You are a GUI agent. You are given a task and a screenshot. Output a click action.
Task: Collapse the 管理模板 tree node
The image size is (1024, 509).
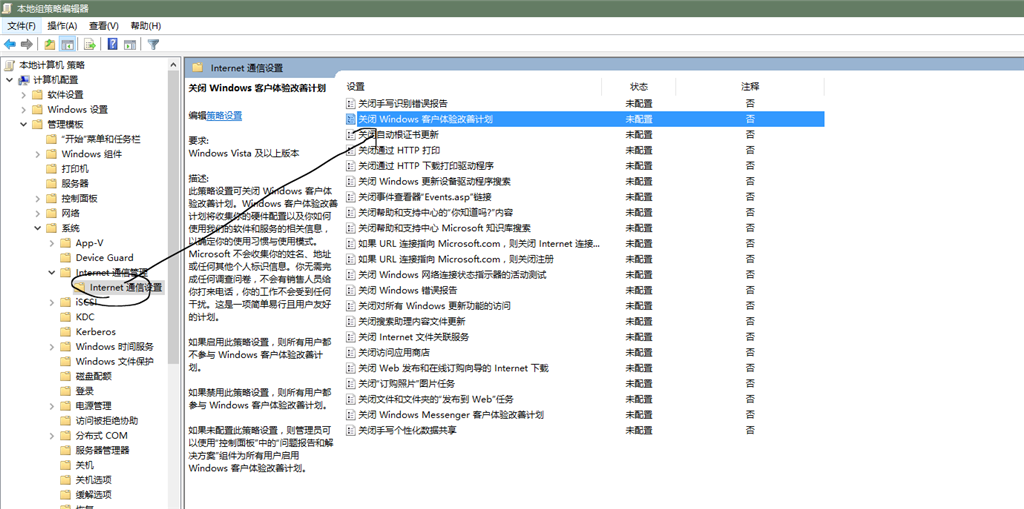pos(24,124)
